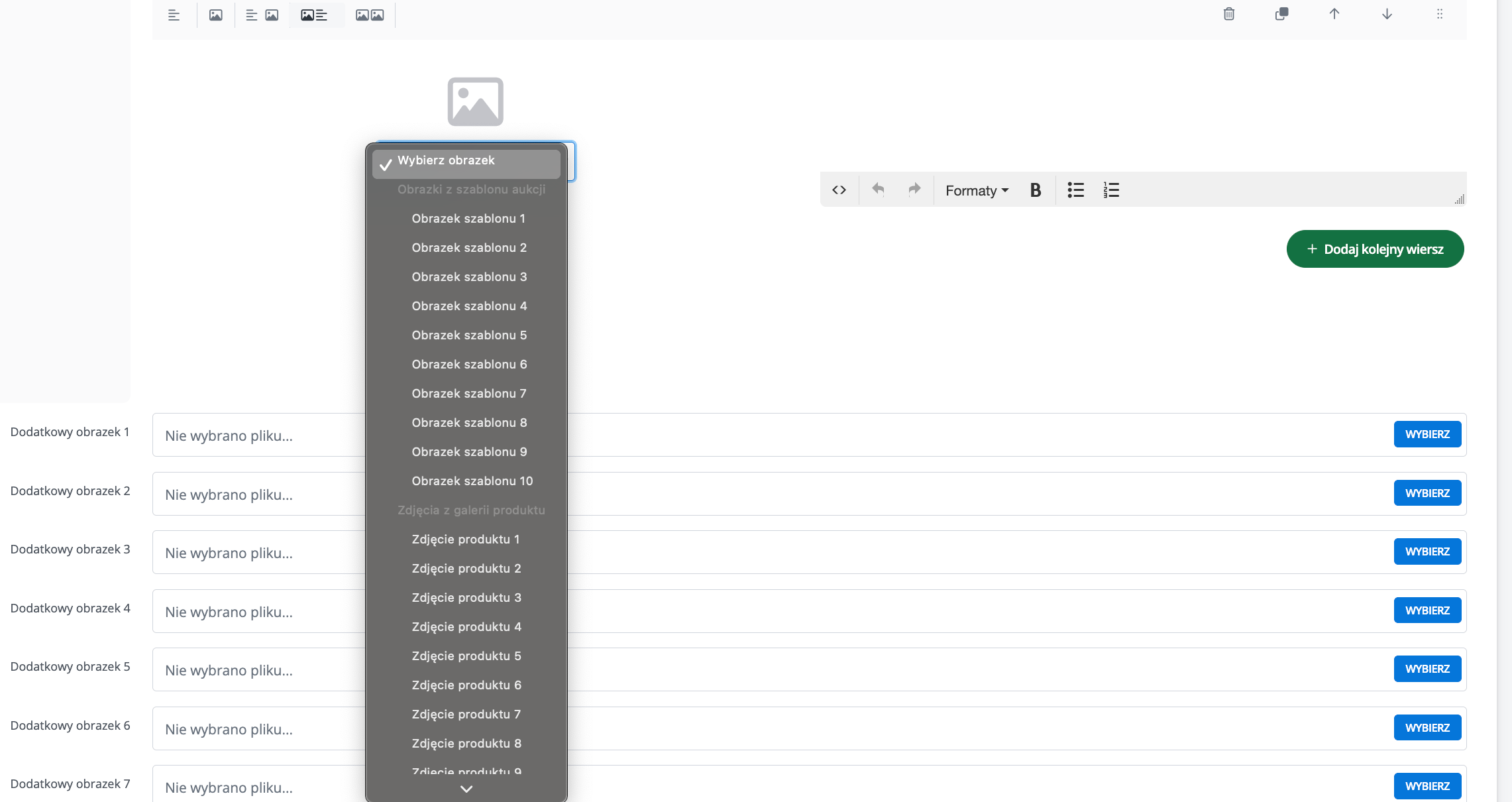The width and height of the screenshot is (1512, 802).
Task: Duplicate the row with copy icon
Action: pos(1281,14)
